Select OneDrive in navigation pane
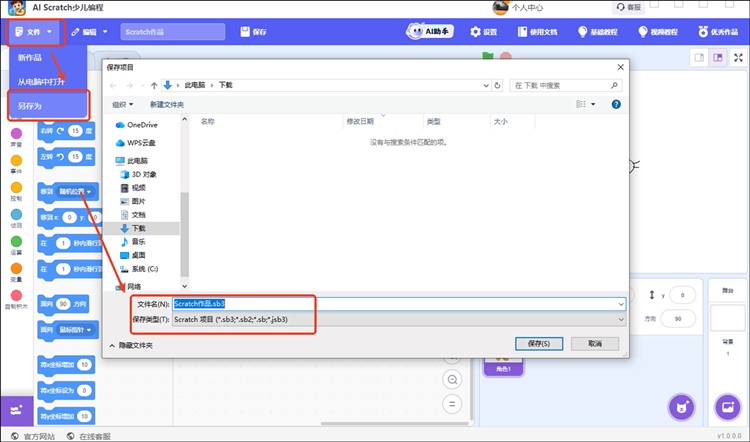This screenshot has height=442, width=750. [137, 125]
